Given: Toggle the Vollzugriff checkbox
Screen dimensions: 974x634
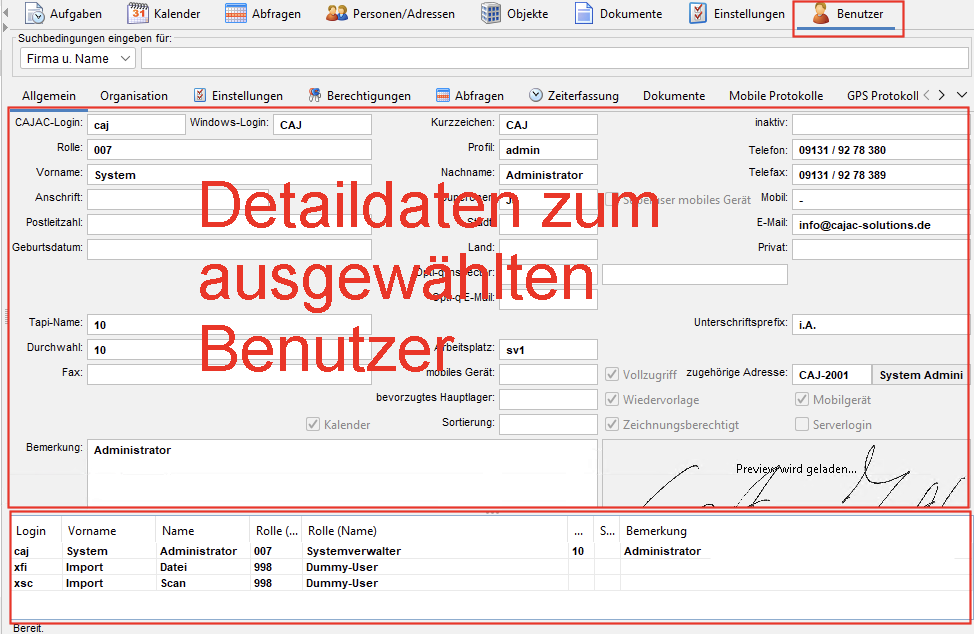Looking at the screenshot, I should pos(613,374).
